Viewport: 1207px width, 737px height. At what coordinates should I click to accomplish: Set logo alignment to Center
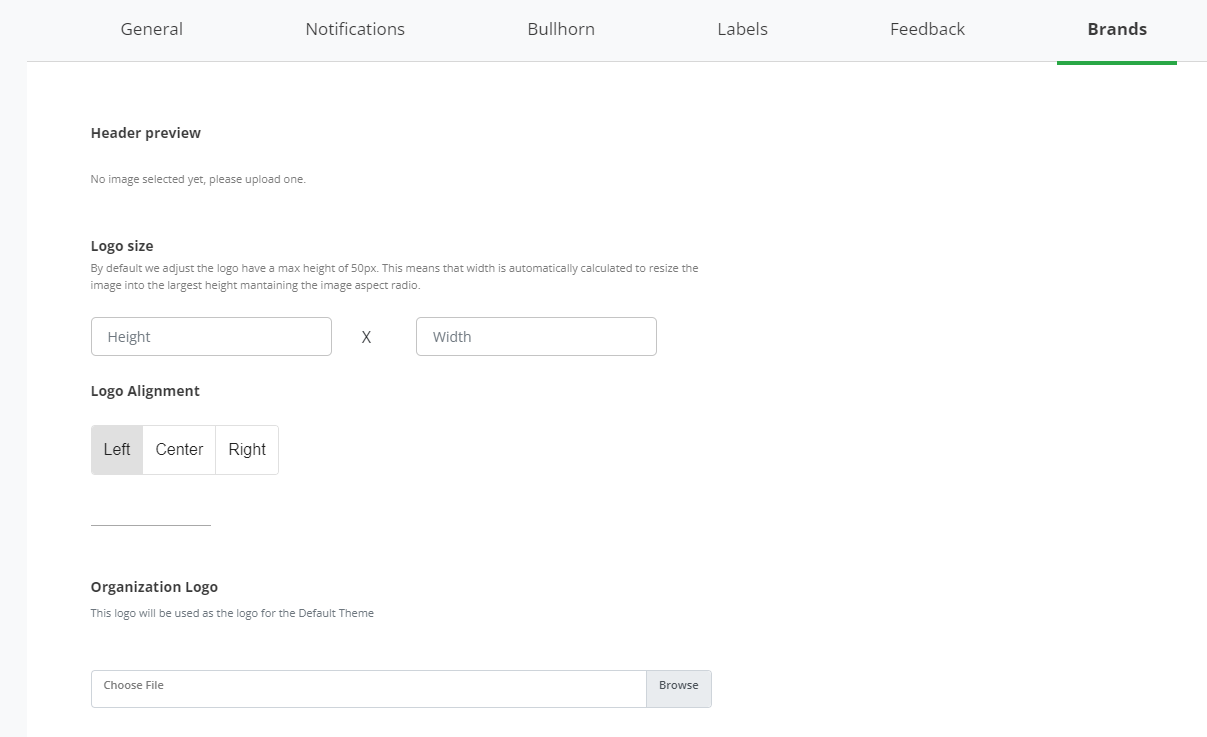point(179,450)
